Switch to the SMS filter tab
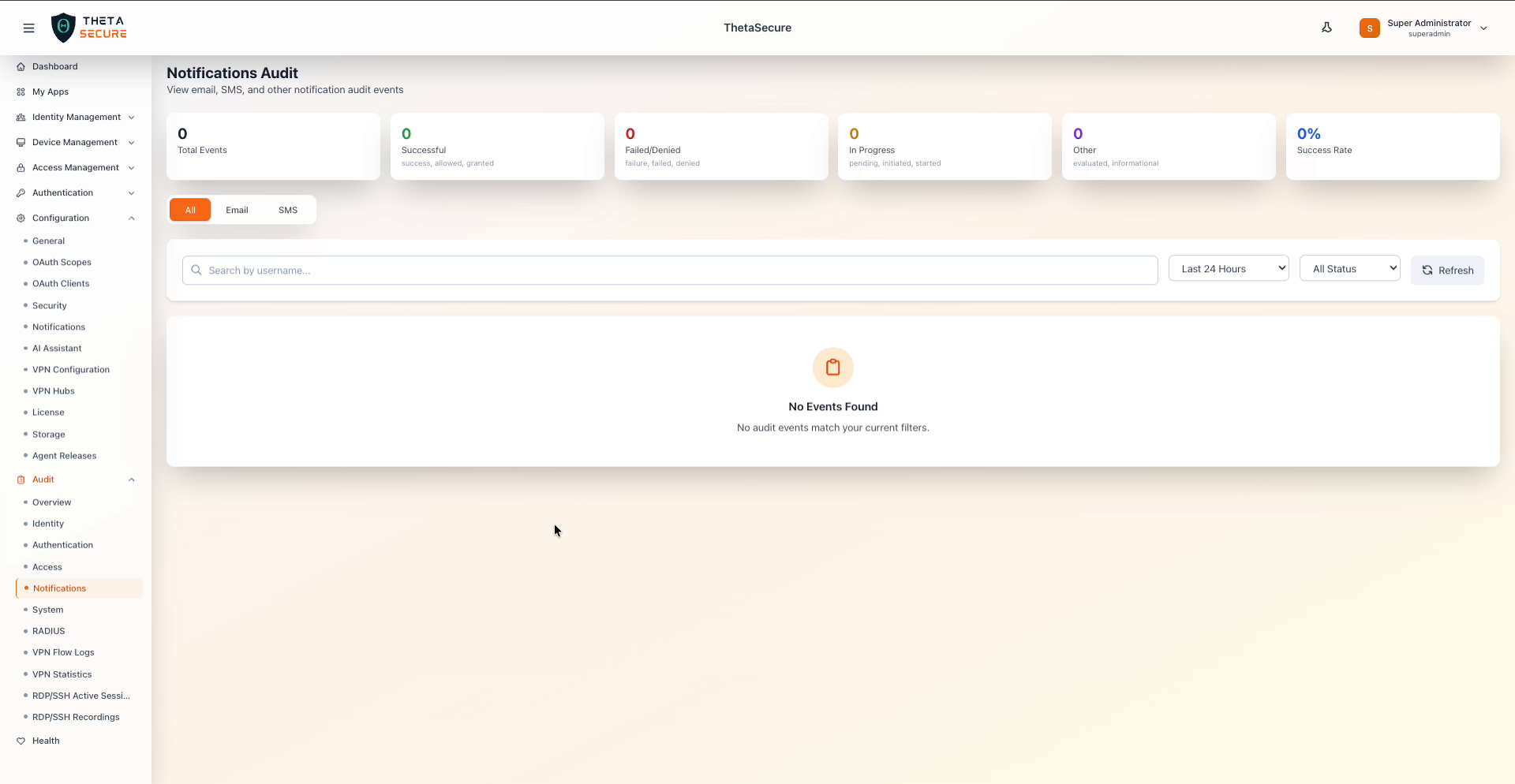The image size is (1515, 784). pyautogui.click(x=287, y=210)
